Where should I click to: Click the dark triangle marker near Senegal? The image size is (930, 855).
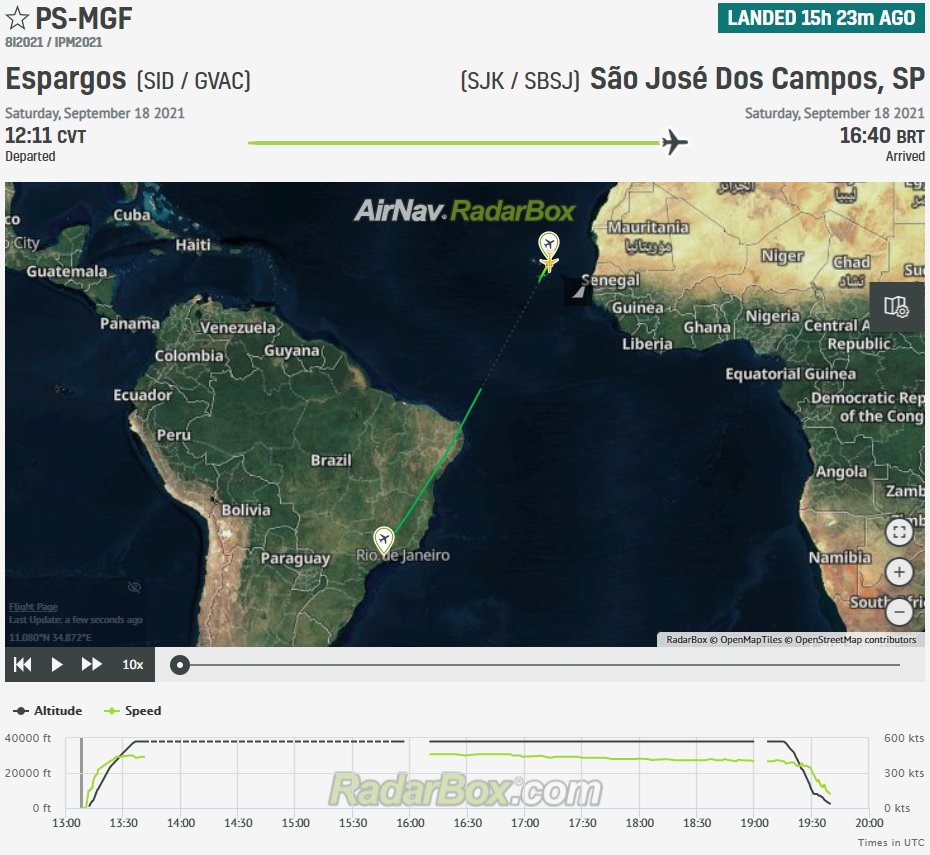[x=578, y=292]
